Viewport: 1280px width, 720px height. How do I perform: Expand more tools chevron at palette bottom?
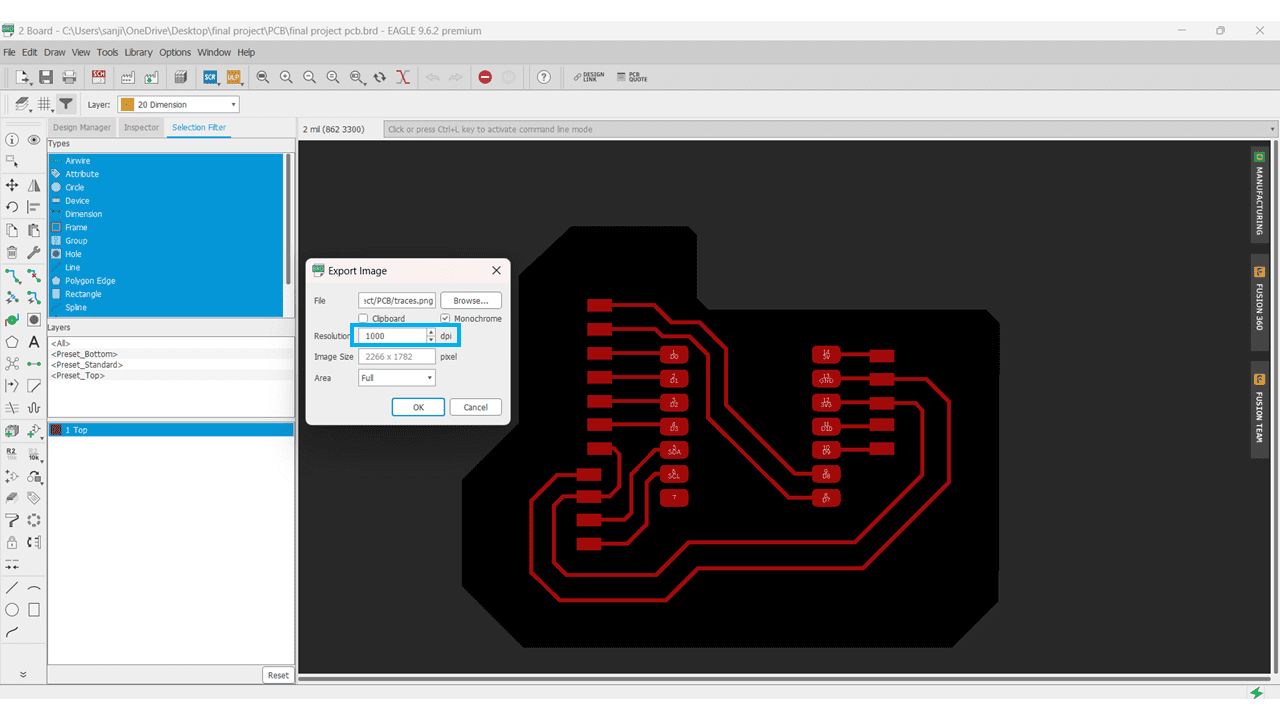click(x=23, y=675)
